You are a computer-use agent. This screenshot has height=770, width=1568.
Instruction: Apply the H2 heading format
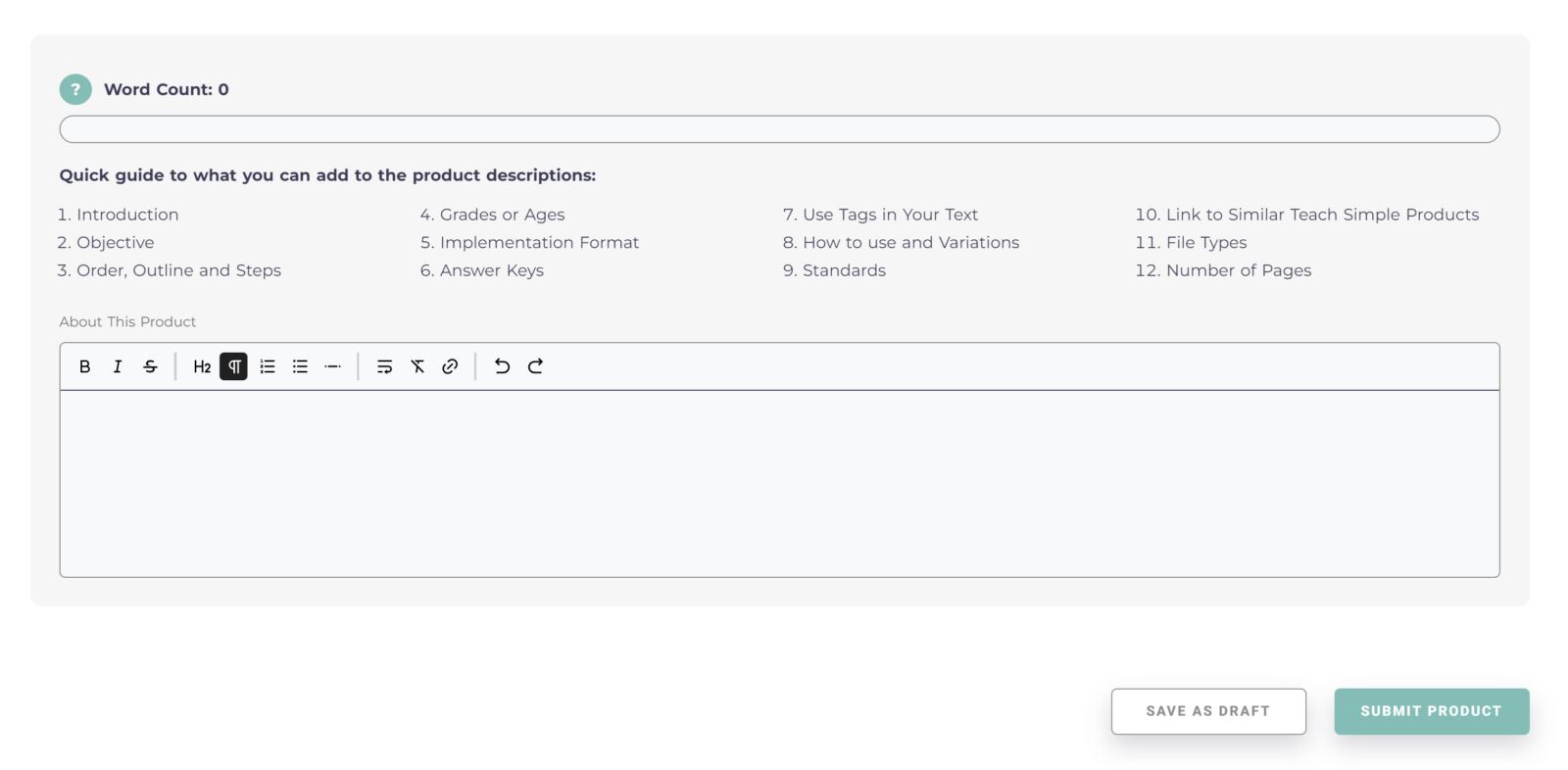pyautogui.click(x=202, y=366)
